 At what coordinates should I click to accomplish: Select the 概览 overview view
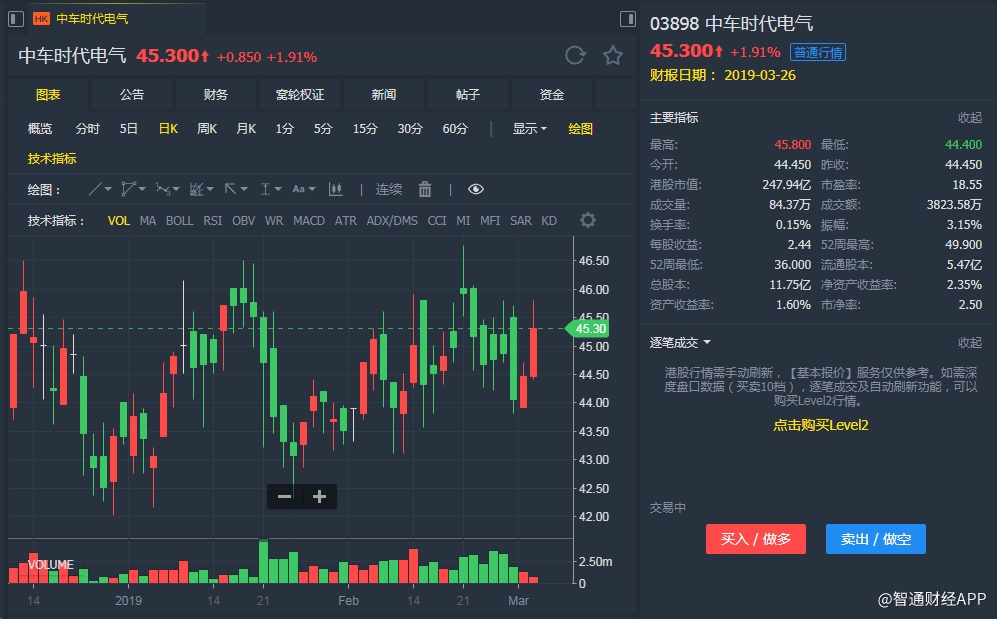point(40,128)
